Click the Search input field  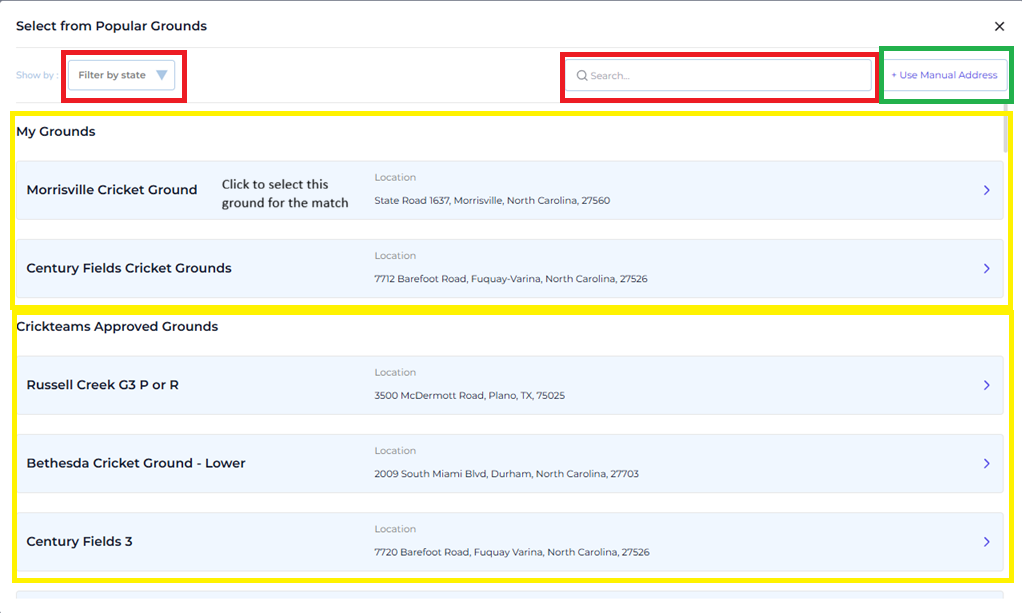tap(718, 76)
